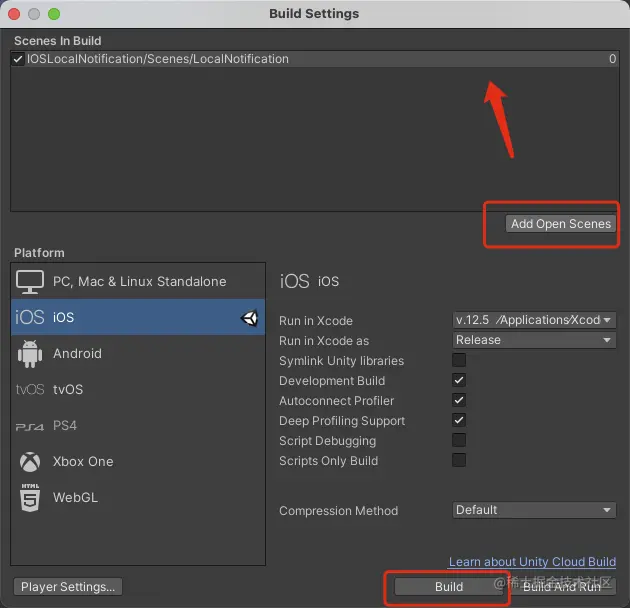This screenshot has width=630, height=608.
Task: Uncheck the LocalNotification scene checkbox
Action: [18, 59]
